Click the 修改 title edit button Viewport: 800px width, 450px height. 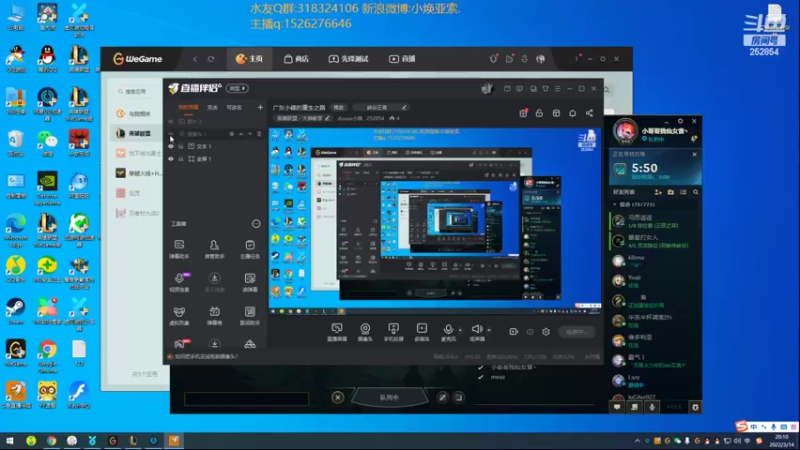point(339,107)
